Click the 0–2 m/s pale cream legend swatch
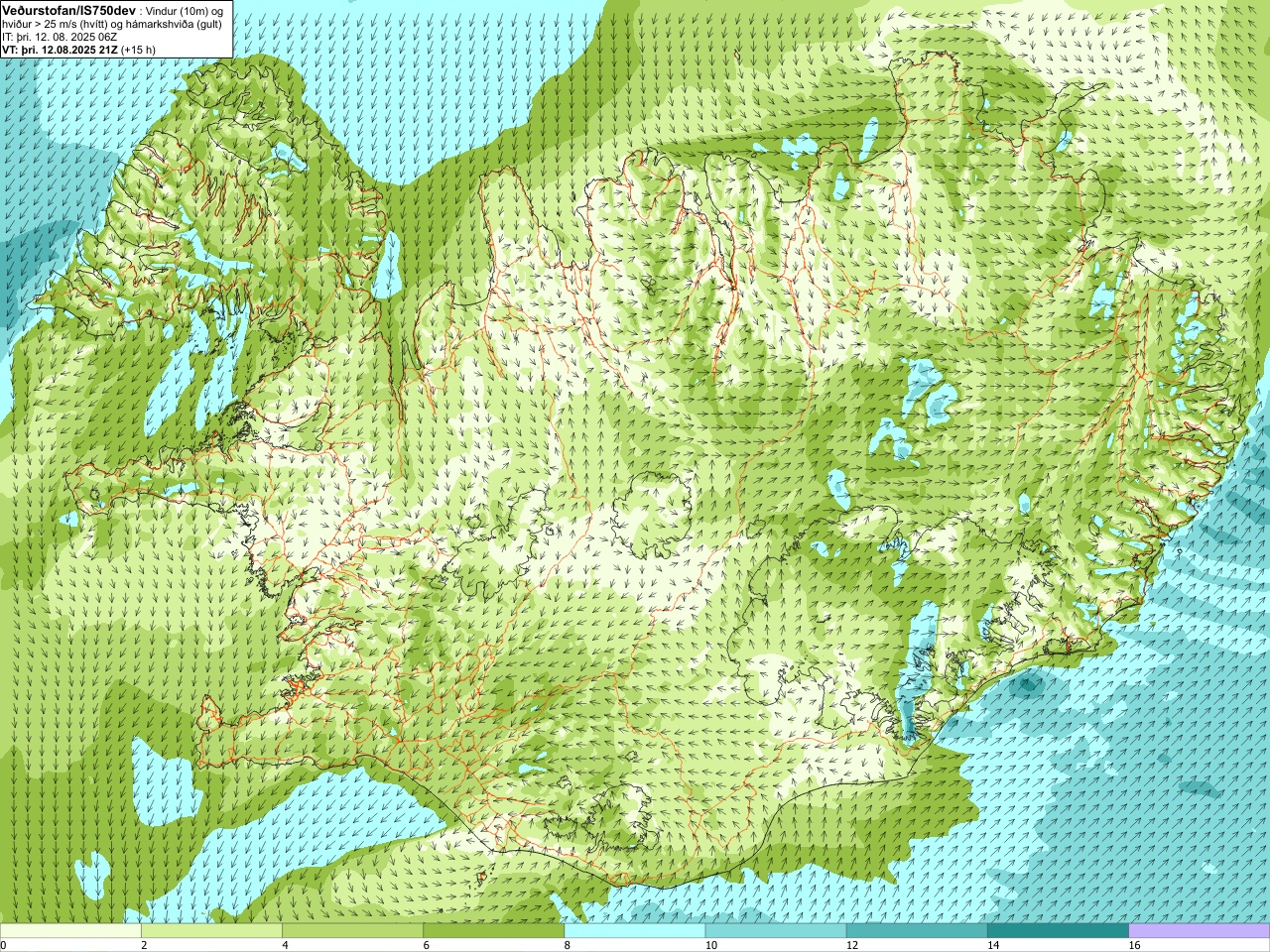Screen dimensions: 1270x952 click(70, 931)
